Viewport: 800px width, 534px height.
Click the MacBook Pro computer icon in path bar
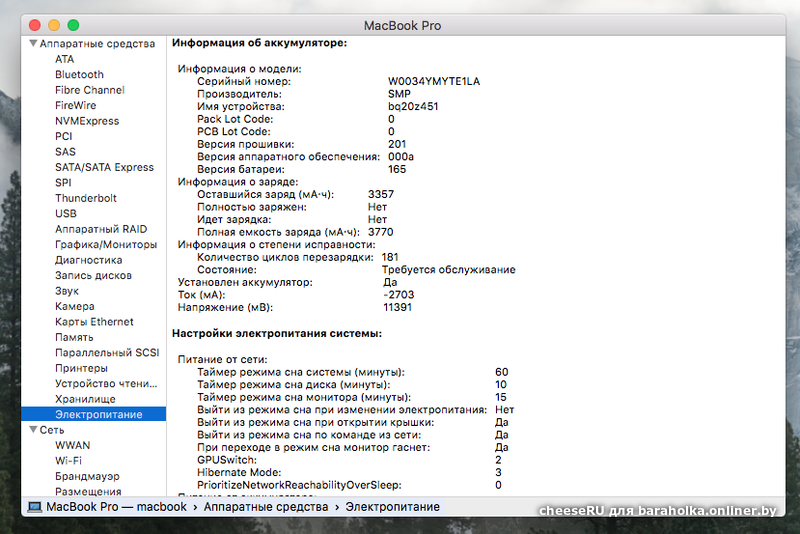[35, 507]
